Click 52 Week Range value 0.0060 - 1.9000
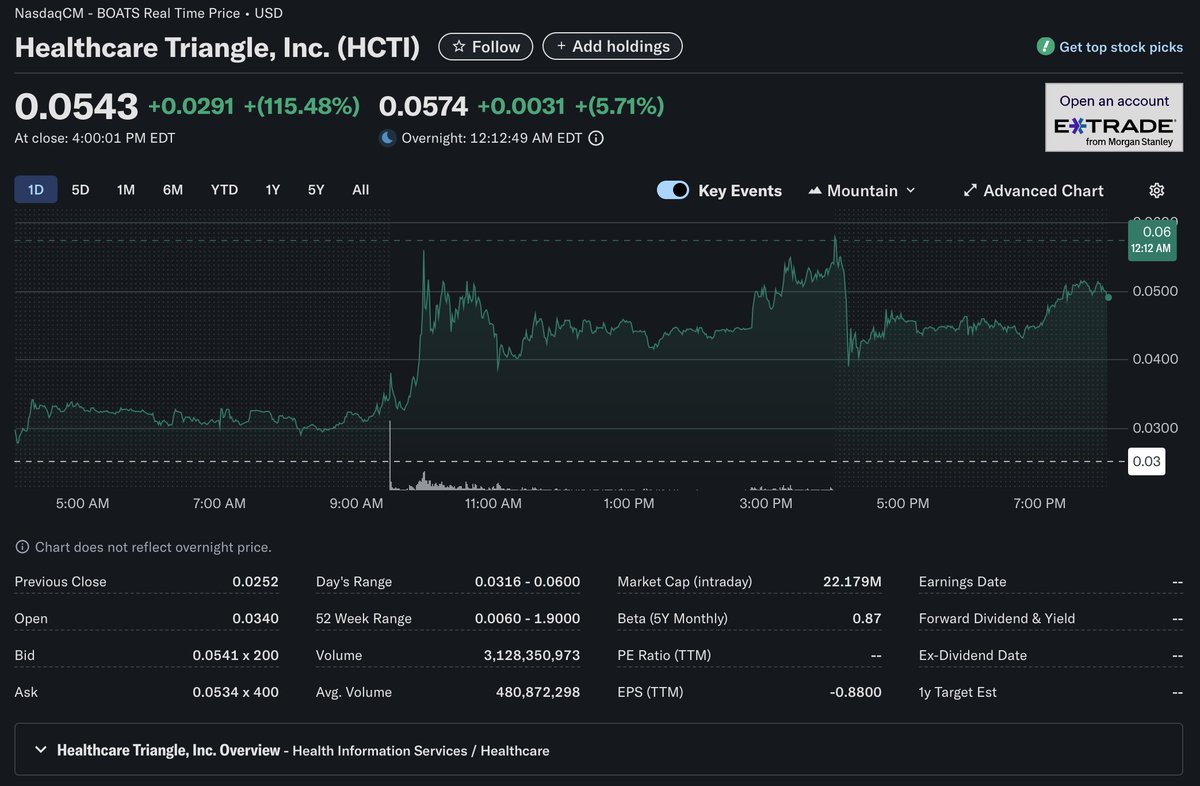The width and height of the screenshot is (1200, 786). (527, 618)
